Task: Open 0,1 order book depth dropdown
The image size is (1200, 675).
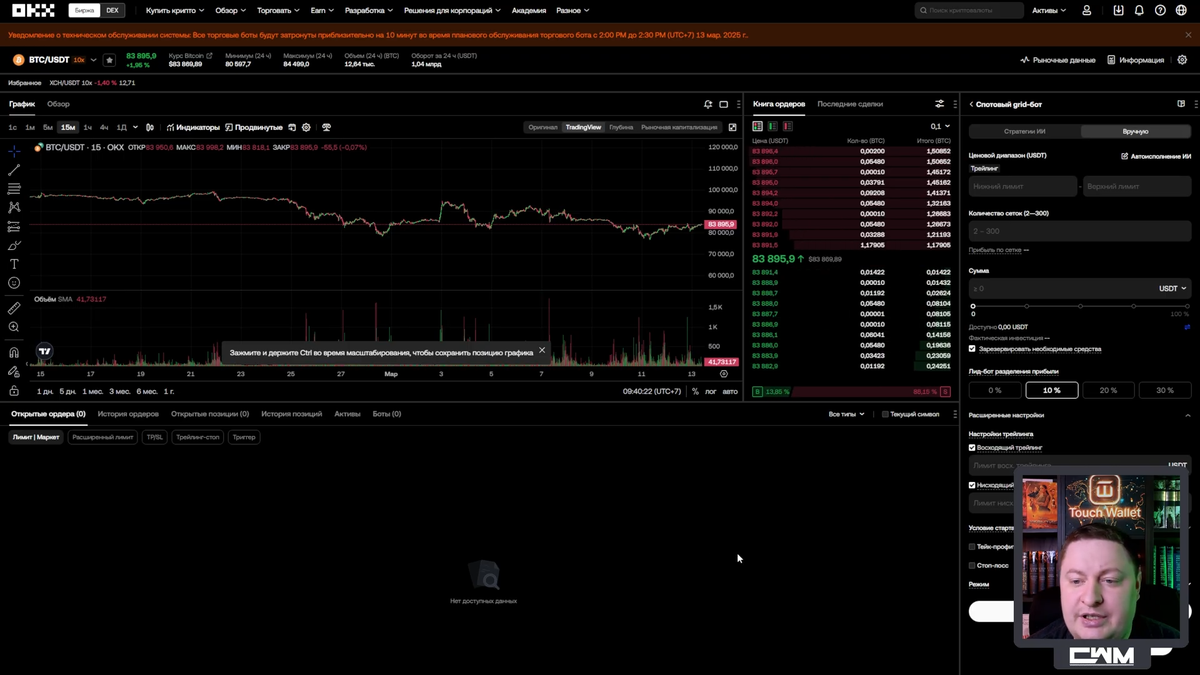Action: coord(940,126)
